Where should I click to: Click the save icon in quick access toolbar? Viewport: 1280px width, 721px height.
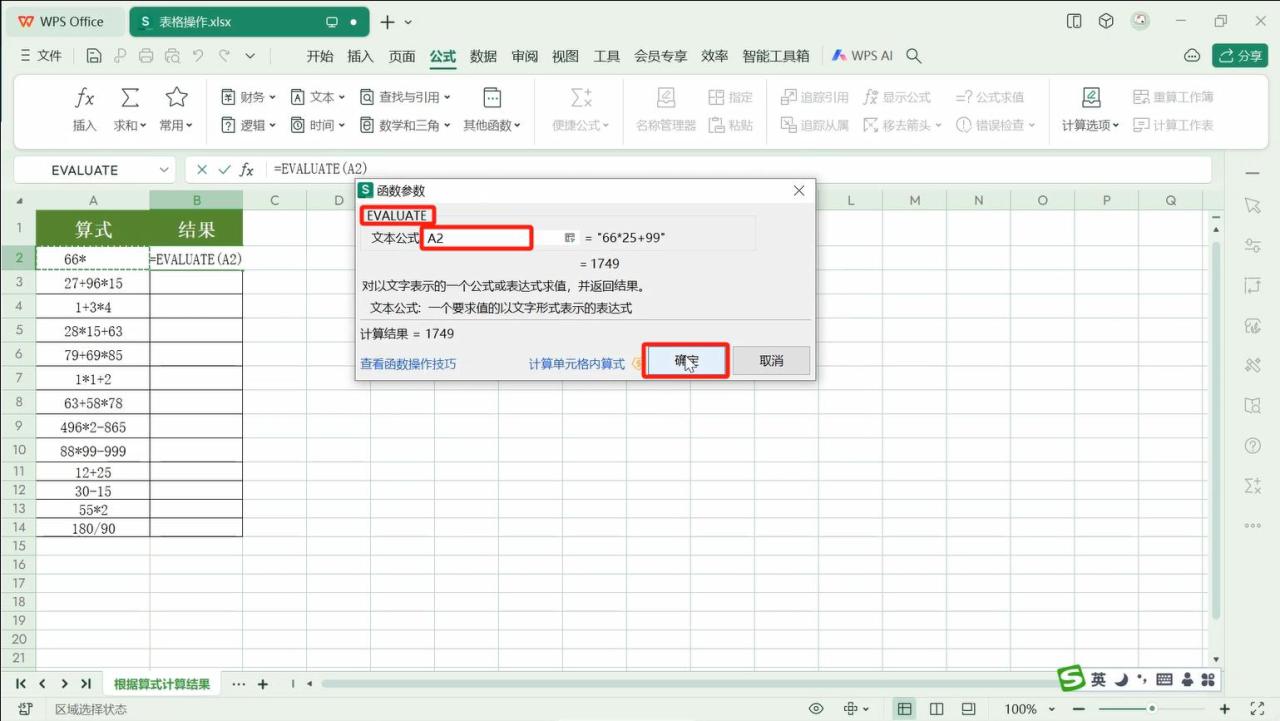tap(94, 56)
